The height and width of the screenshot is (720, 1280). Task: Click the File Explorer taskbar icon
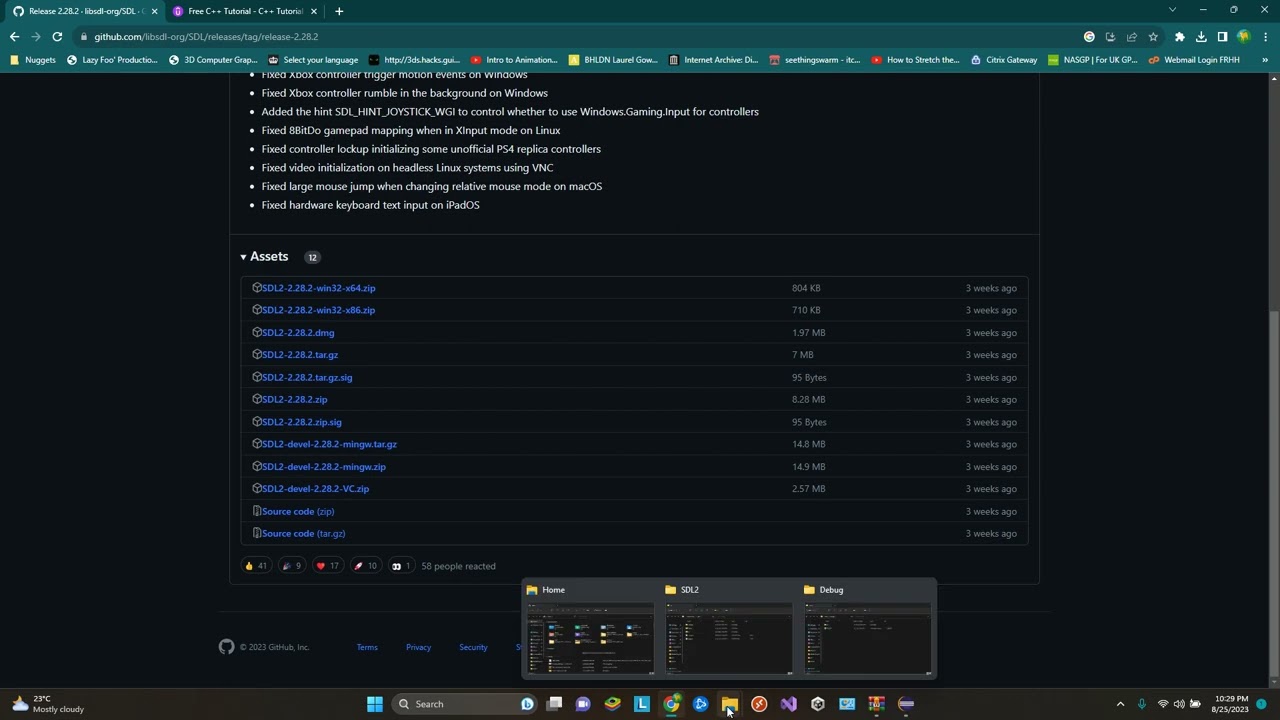(x=730, y=704)
